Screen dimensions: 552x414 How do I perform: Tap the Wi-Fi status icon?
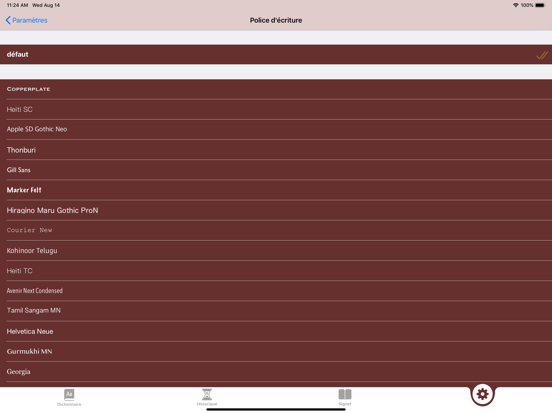point(516,5)
